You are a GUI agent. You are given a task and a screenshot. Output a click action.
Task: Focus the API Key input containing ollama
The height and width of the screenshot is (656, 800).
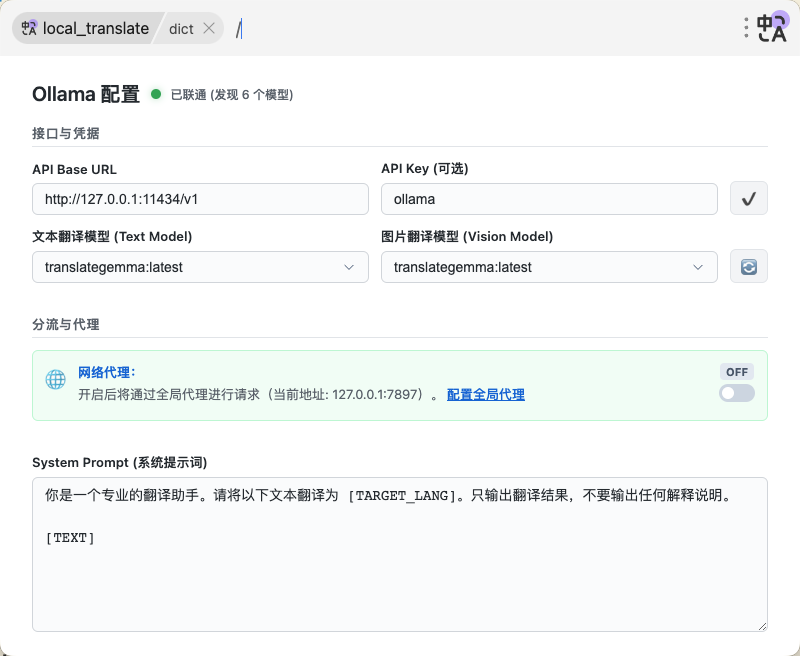[549, 199]
